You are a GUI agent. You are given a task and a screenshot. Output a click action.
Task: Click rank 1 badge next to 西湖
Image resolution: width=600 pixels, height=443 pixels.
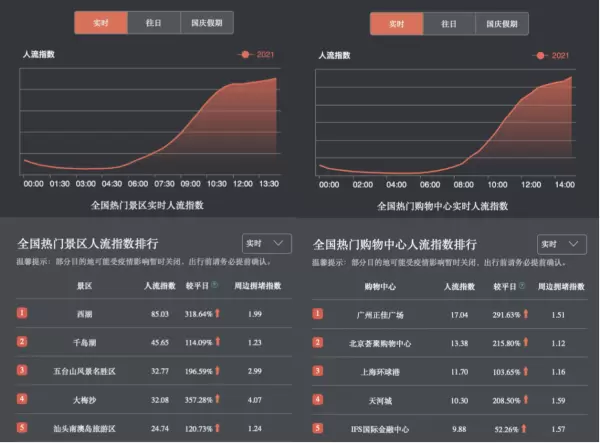pyautogui.click(x=22, y=313)
